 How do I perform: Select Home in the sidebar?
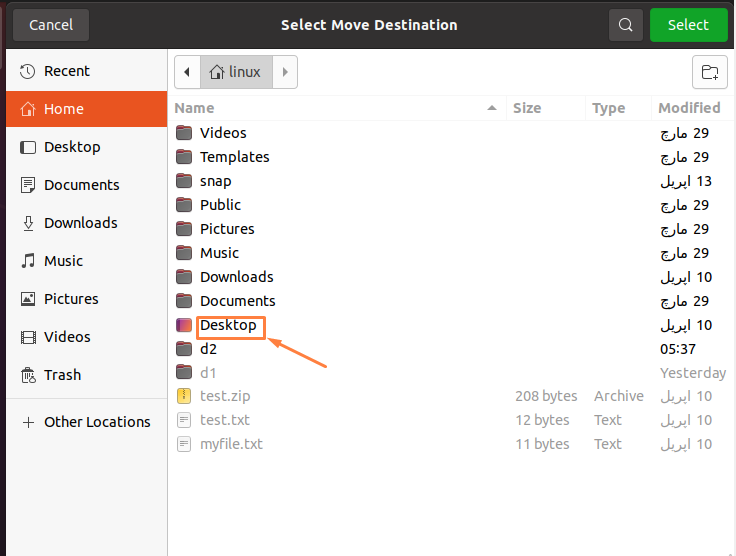[87, 109]
